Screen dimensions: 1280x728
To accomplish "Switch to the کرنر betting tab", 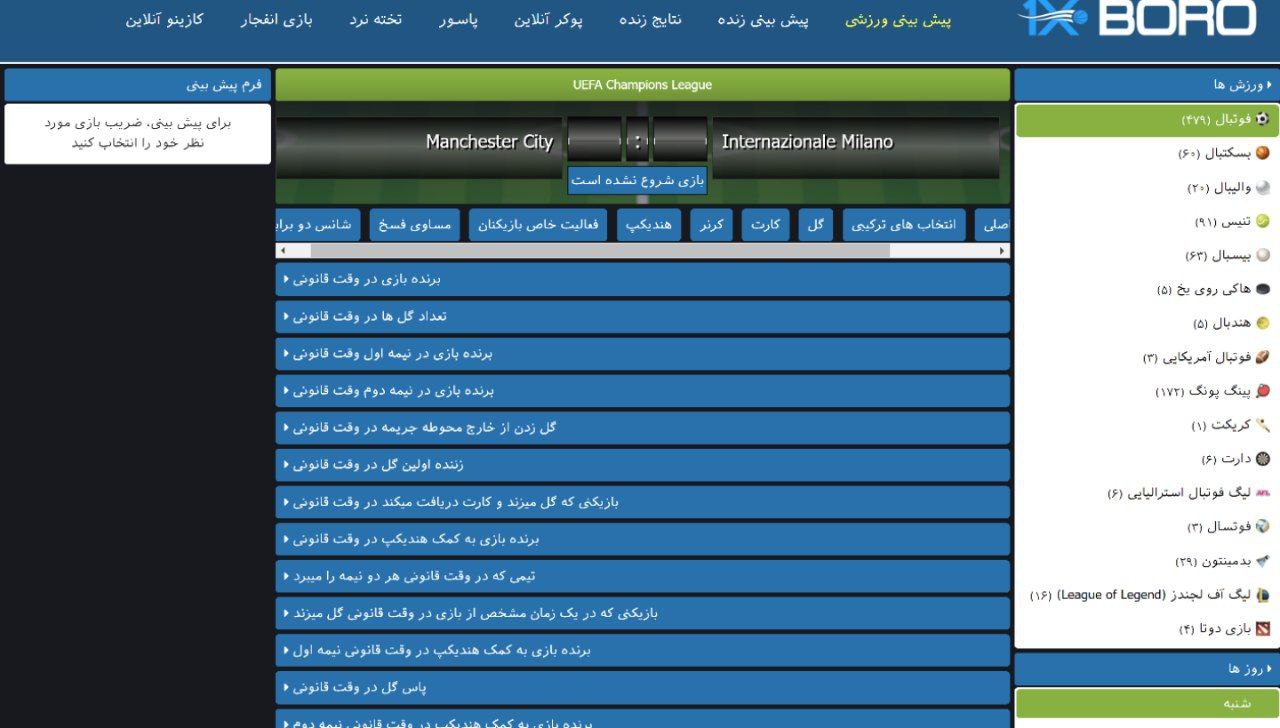I will coord(712,225).
